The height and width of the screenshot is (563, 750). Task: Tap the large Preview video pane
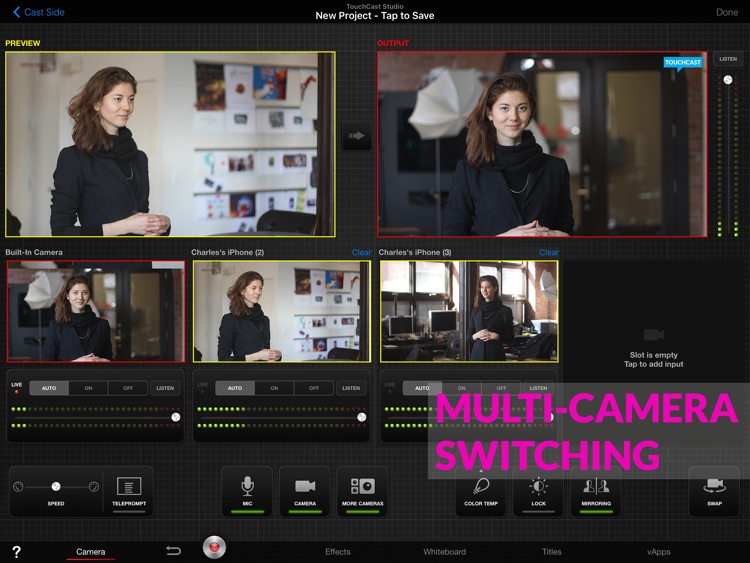click(x=170, y=144)
